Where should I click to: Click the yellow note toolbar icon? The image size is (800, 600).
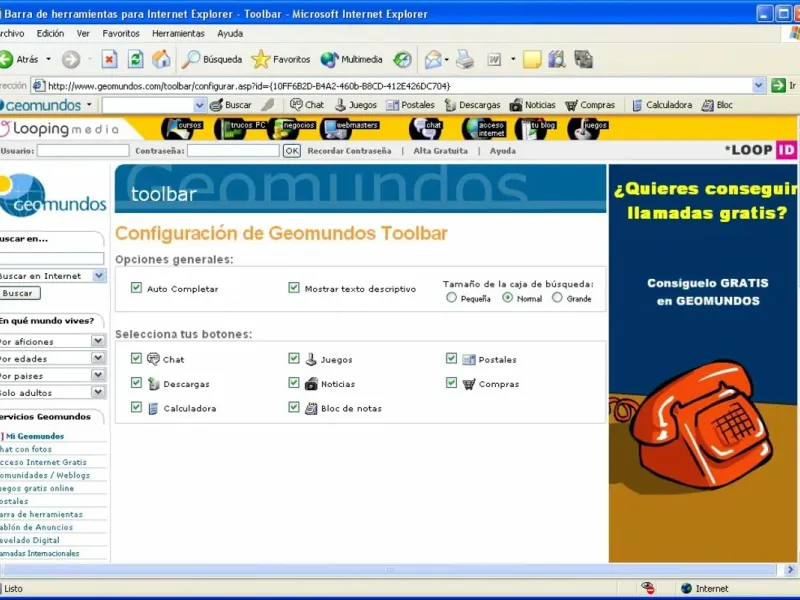[x=532, y=60]
